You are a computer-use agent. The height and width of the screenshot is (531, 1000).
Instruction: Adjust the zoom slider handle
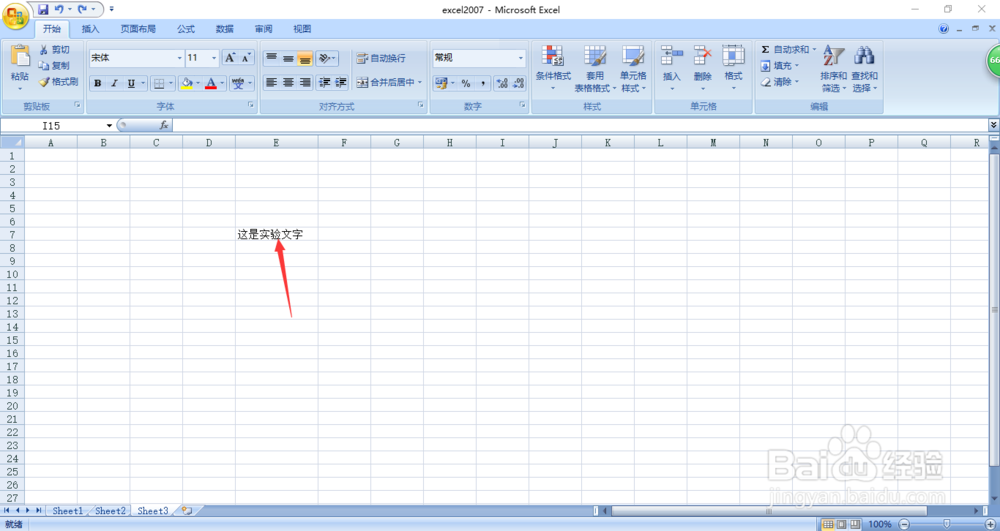point(947,524)
